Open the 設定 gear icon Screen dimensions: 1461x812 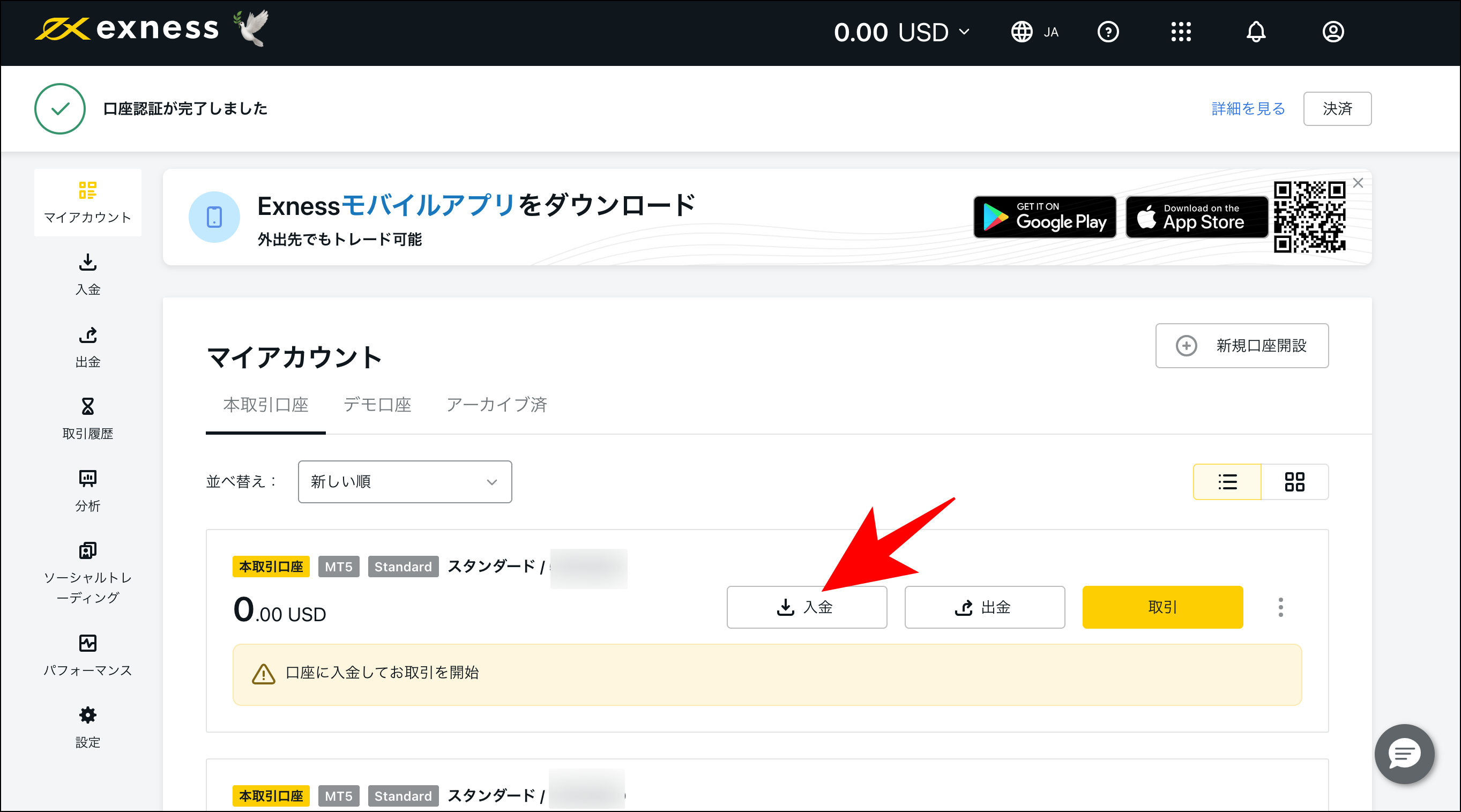[x=87, y=715]
